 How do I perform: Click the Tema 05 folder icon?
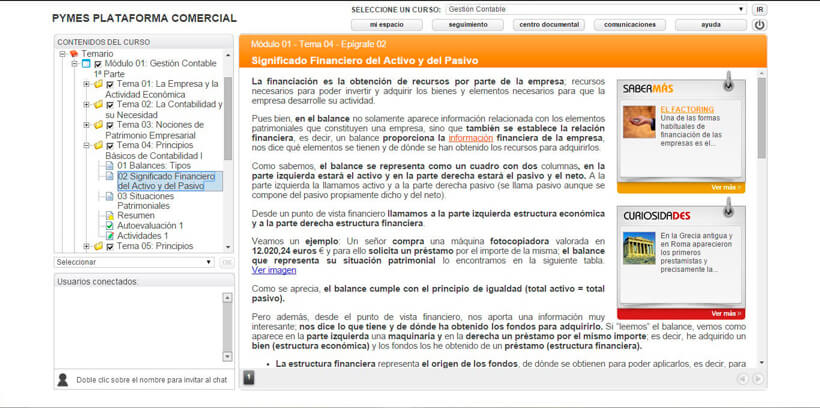98,246
